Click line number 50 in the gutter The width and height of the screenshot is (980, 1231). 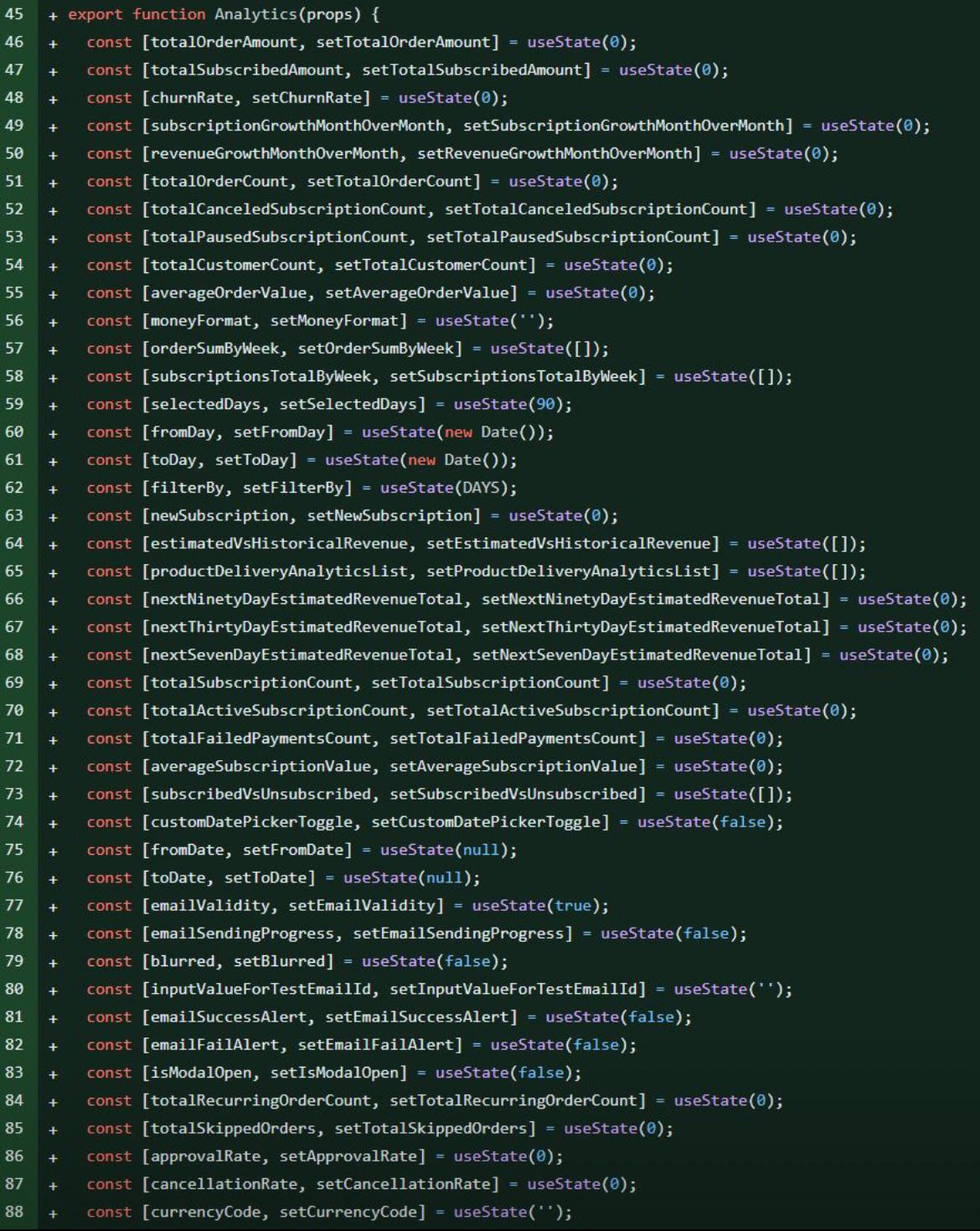(14, 153)
